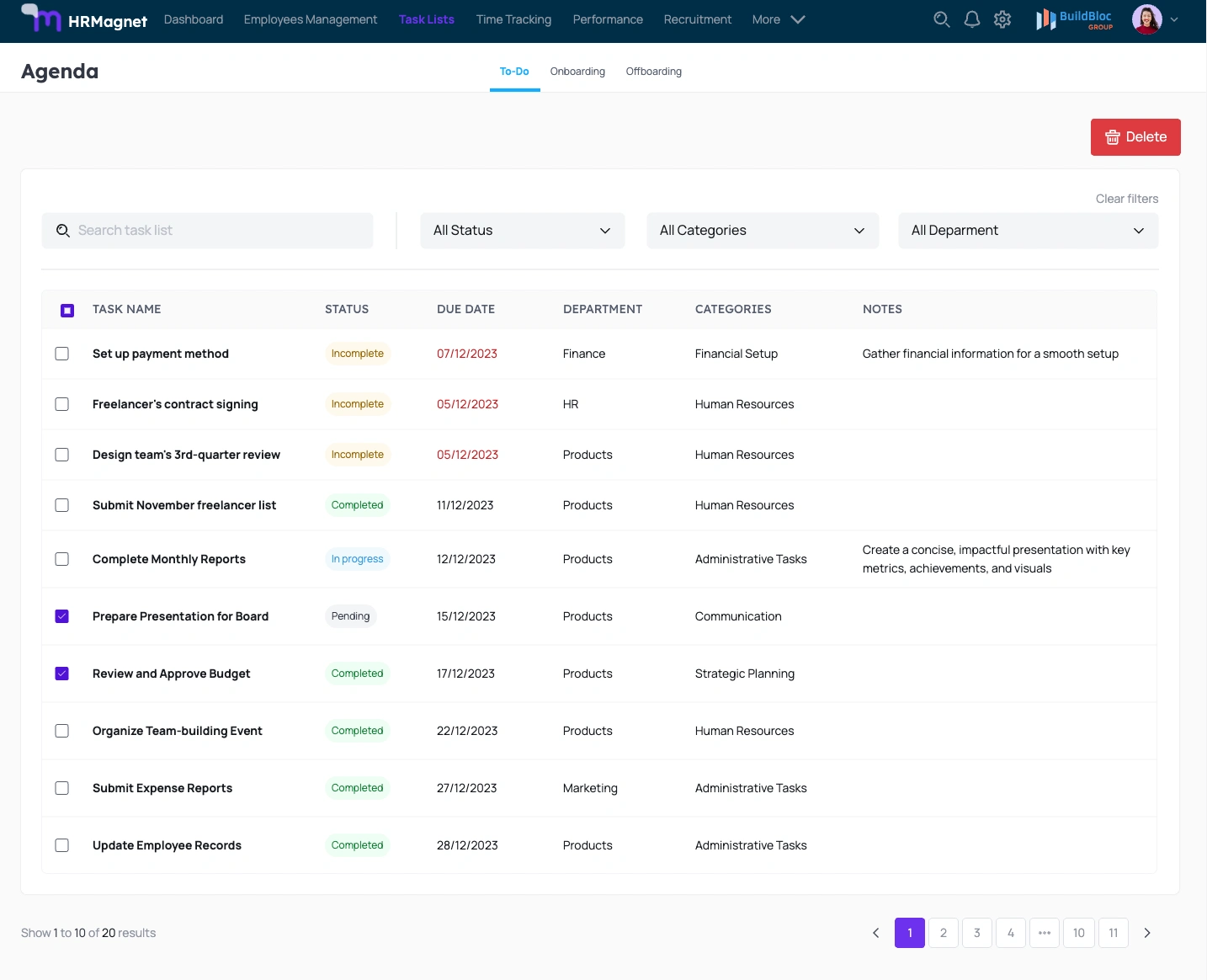1207x980 pixels.
Task: Tick Update Employee Records checkbox
Action: [62, 845]
